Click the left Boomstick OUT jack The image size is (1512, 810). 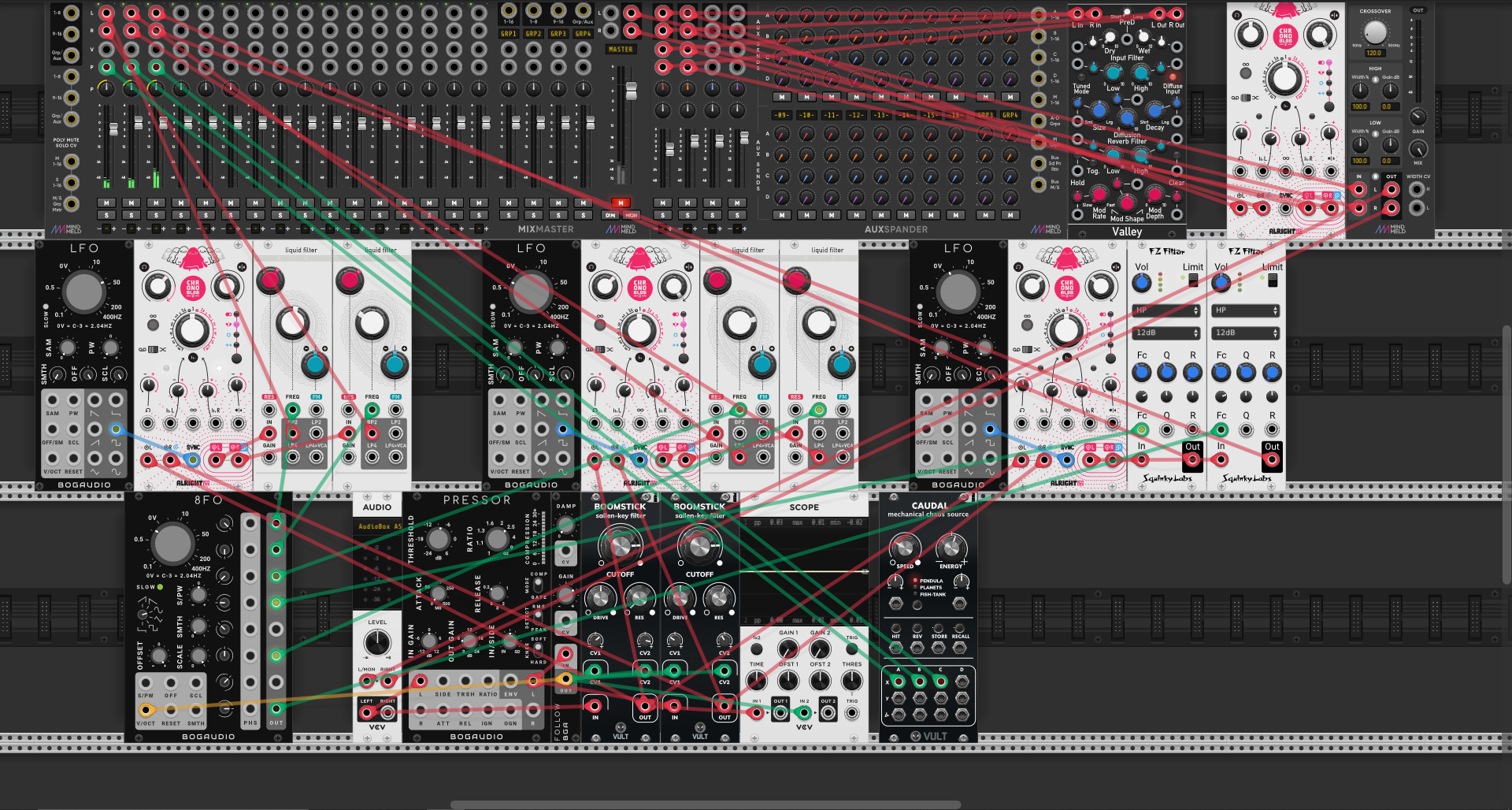tap(645, 706)
